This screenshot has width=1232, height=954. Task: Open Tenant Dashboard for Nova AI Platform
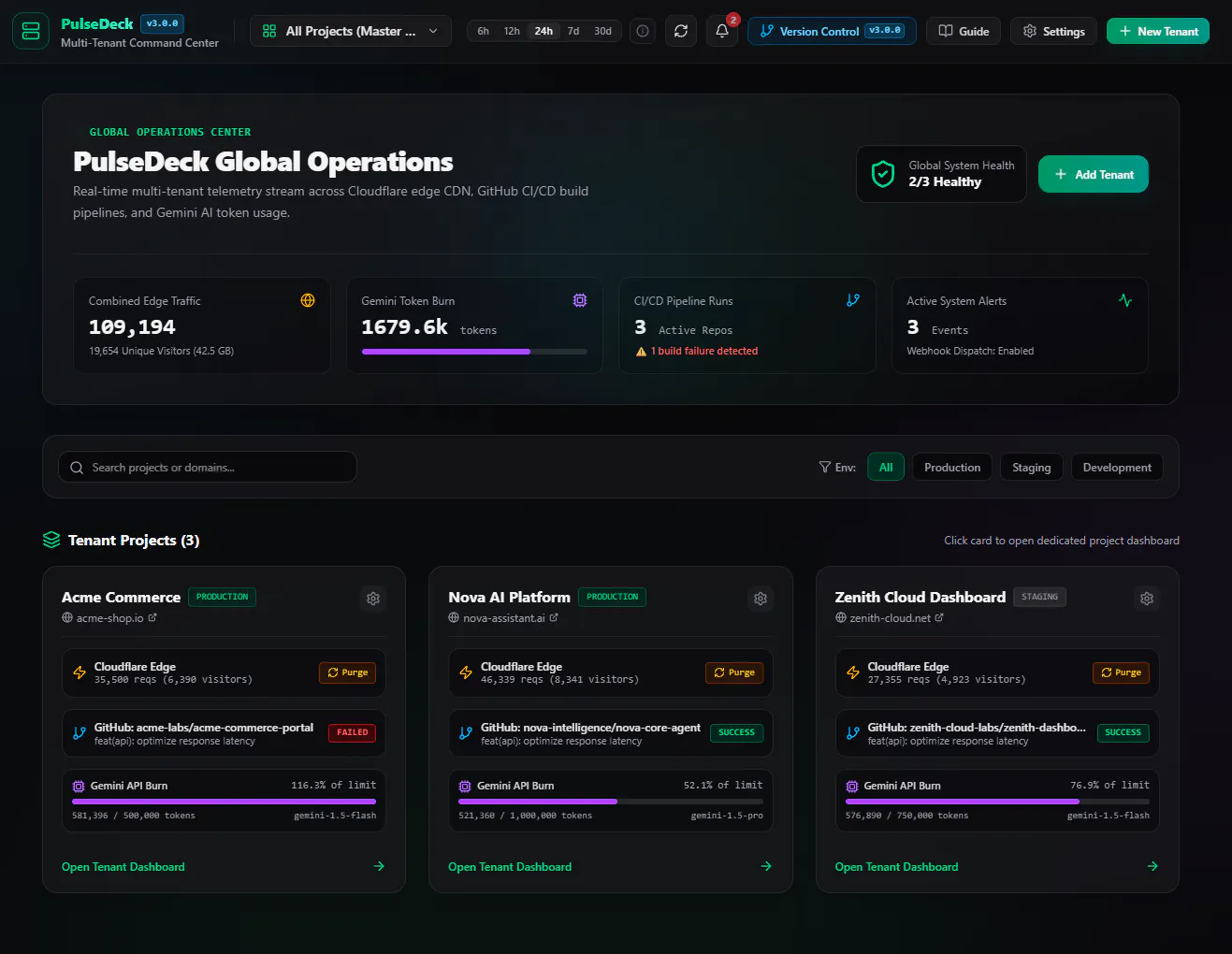(510, 867)
